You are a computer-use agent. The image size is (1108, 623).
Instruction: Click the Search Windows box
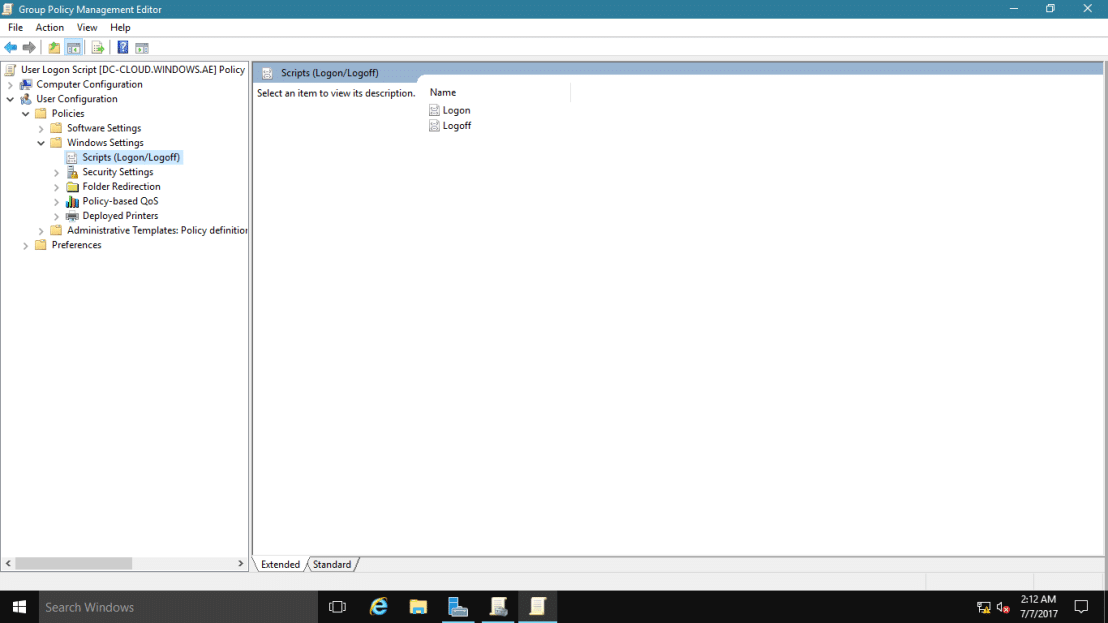point(178,607)
